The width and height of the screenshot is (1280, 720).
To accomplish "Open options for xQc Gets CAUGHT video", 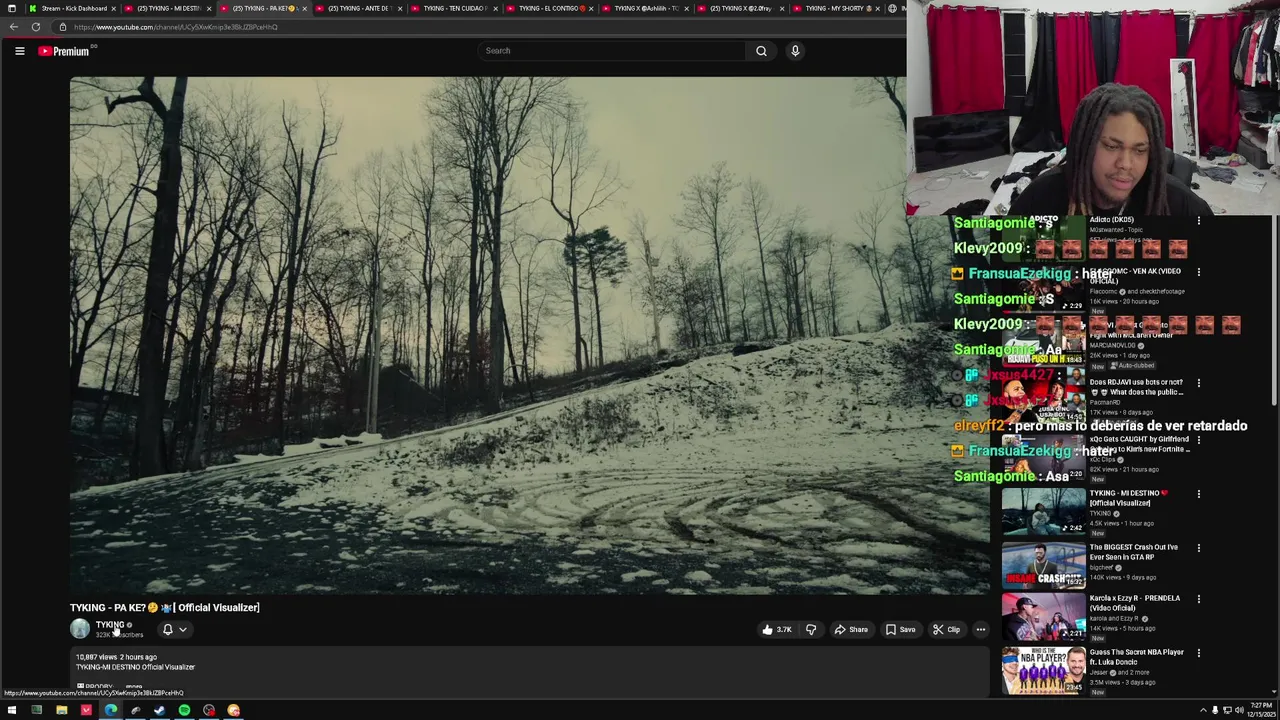I will point(1199,440).
